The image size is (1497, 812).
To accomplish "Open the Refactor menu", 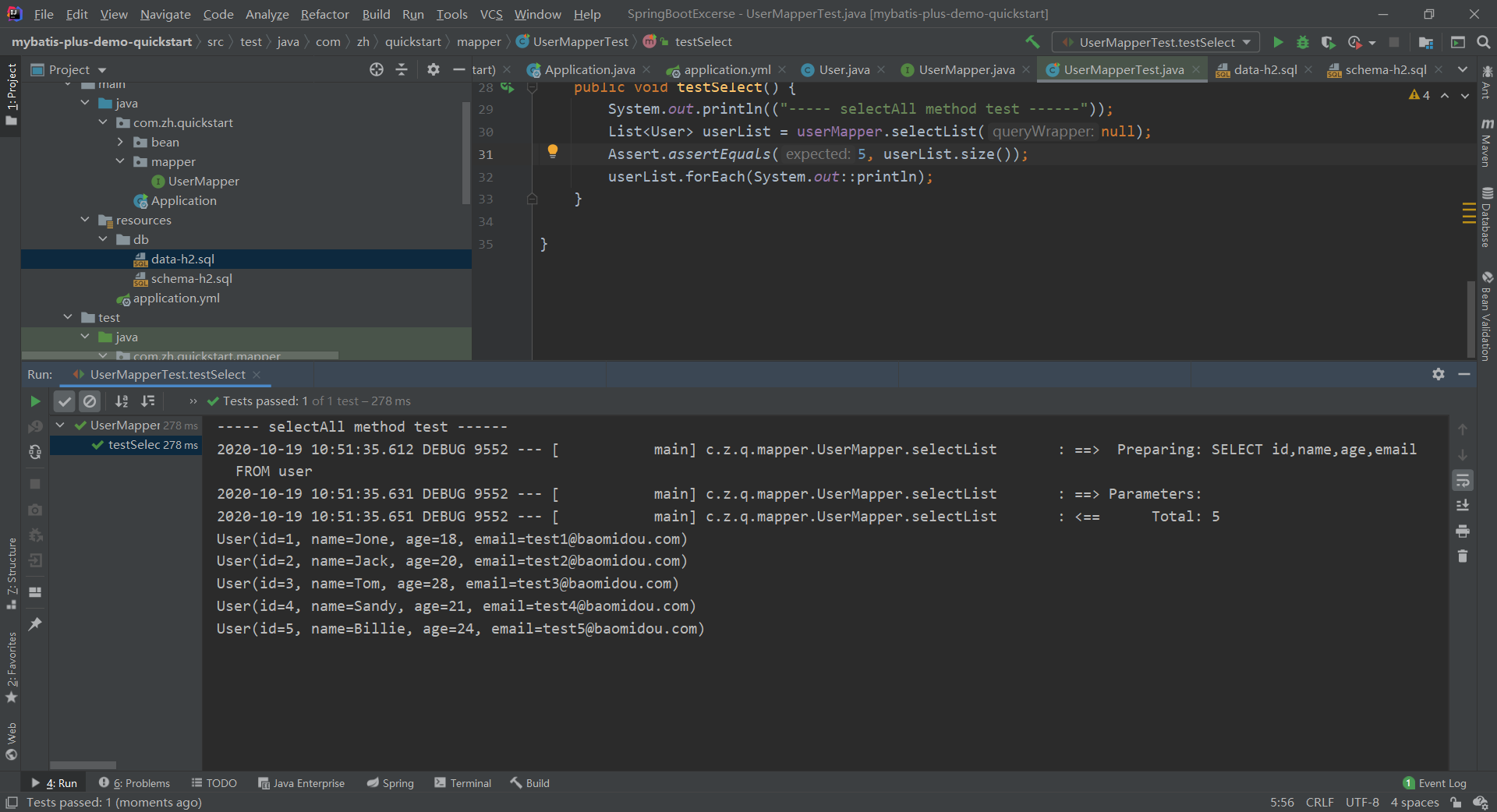I will coord(324,14).
